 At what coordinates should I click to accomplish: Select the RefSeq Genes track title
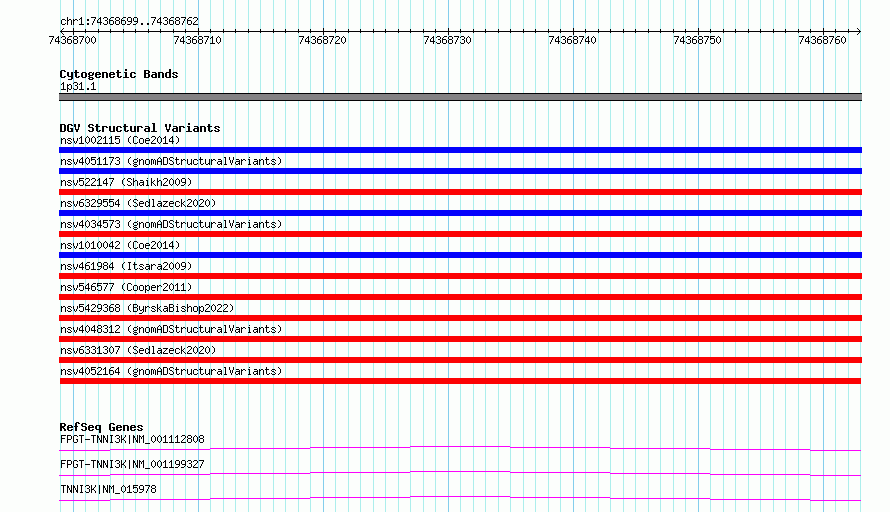(102, 427)
